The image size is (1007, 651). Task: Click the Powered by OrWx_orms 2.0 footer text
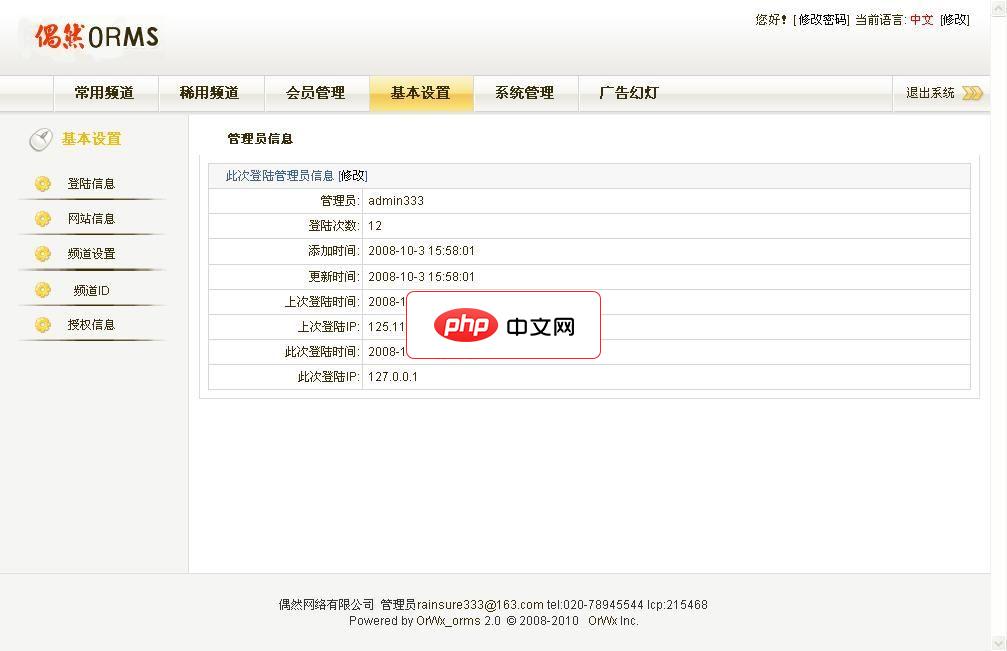(x=425, y=621)
